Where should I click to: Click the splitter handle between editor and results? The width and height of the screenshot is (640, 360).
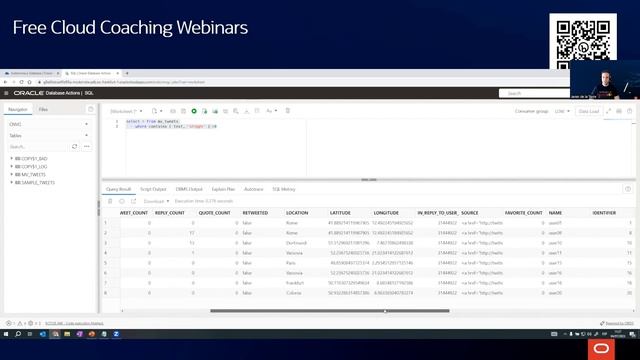point(369,180)
